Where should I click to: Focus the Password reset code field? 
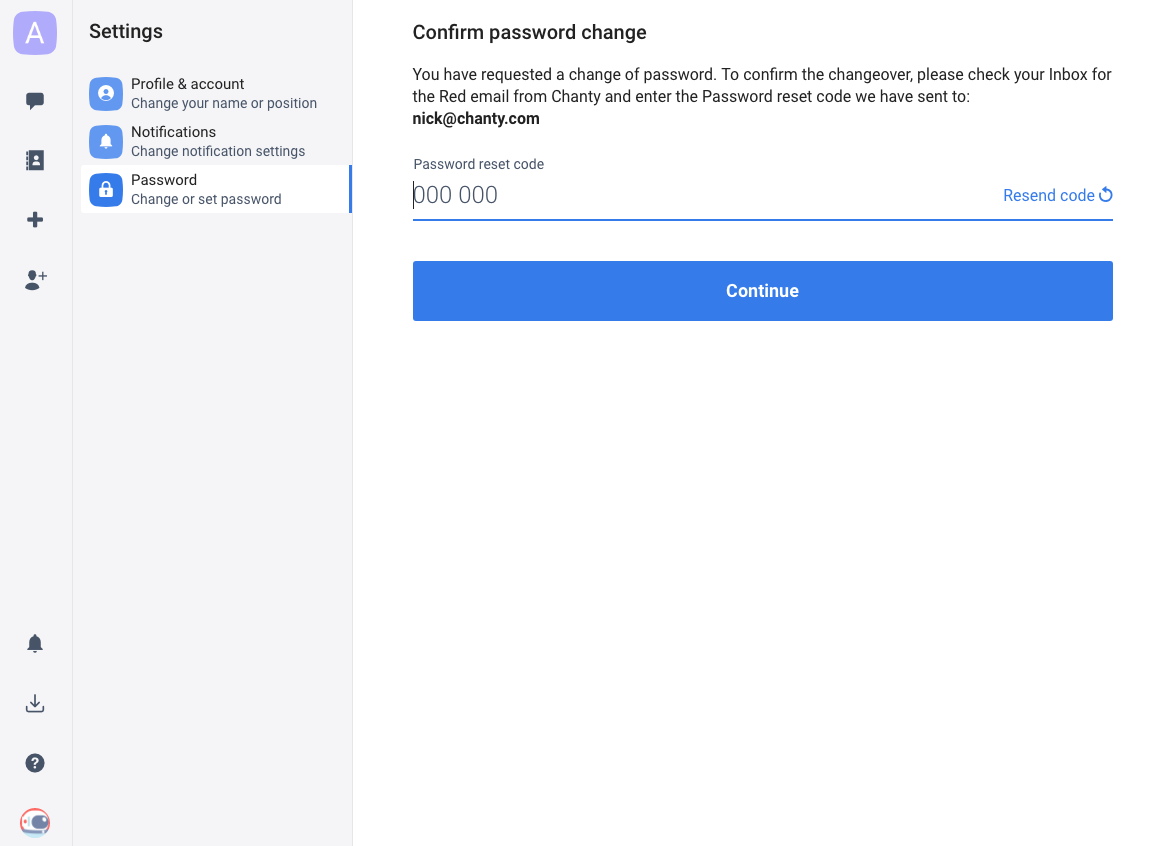pyautogui.click(x=704, y=195)
